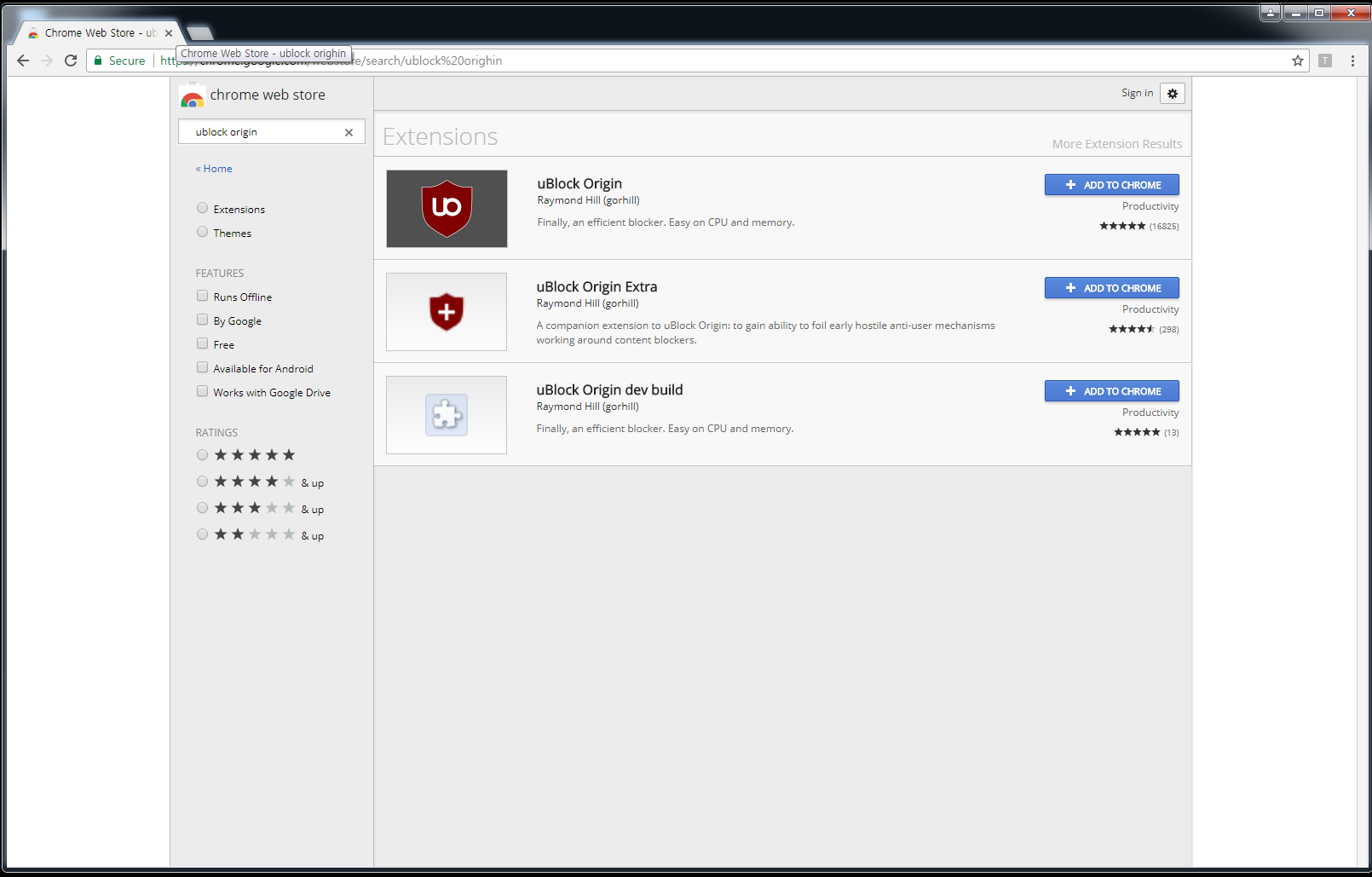1372x877 pixels.
Task: Click Productivity category under uBlock Origin
Action: 1150,206
